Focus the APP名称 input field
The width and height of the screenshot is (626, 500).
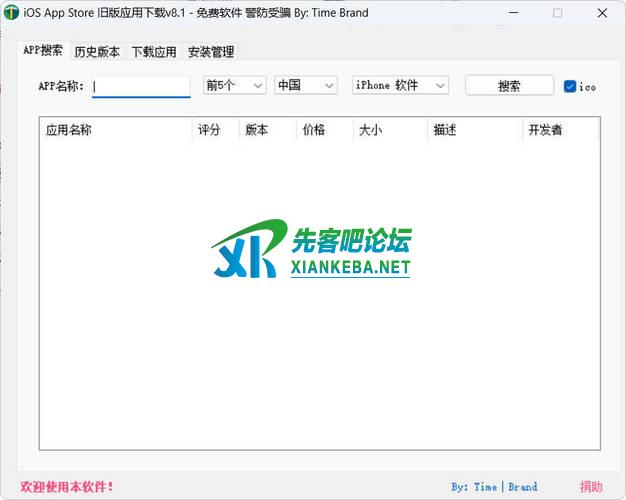coord(141,86)
